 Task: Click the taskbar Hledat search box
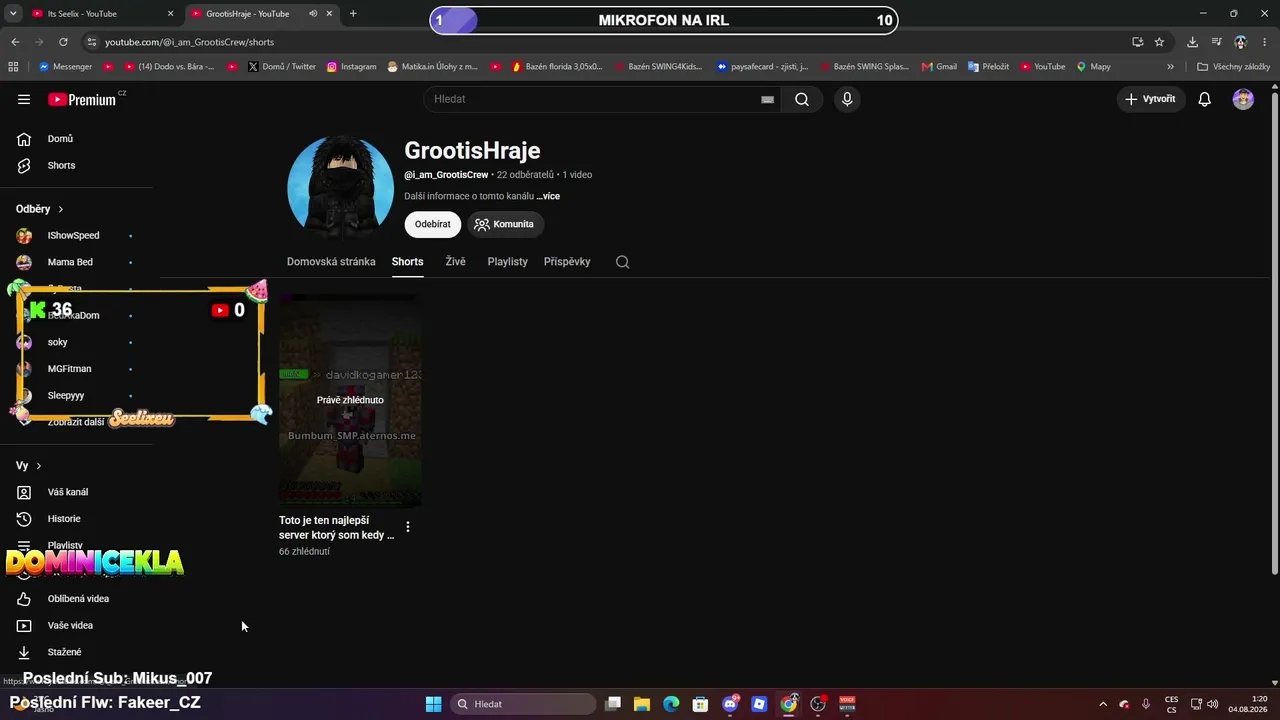[523, 704]
